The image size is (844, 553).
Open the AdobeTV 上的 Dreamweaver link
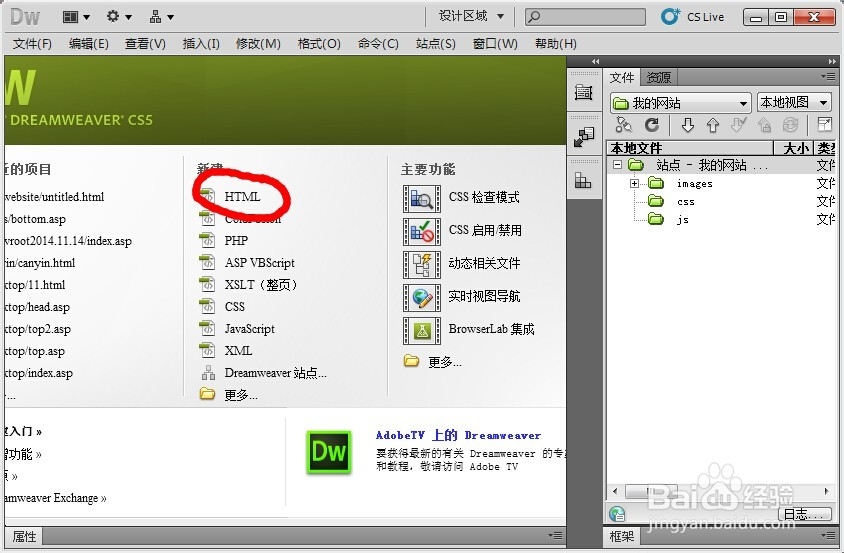(x=458, y=435)
